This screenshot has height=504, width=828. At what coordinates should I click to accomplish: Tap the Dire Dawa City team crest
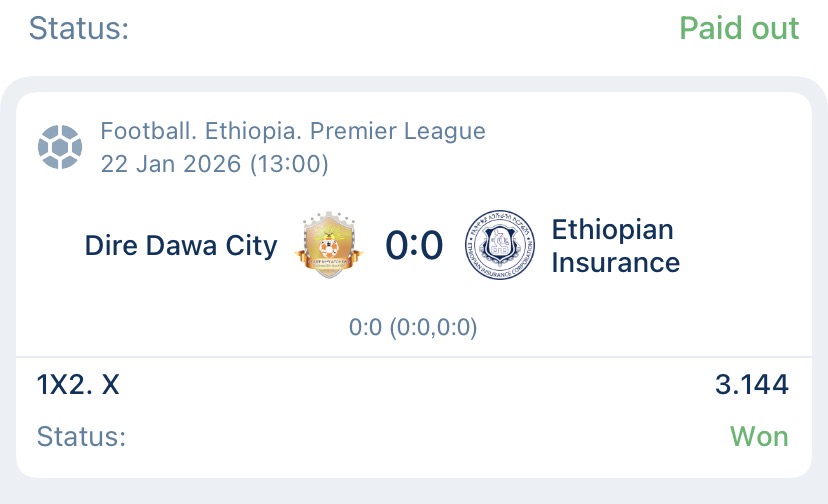[x=329, y=245]
